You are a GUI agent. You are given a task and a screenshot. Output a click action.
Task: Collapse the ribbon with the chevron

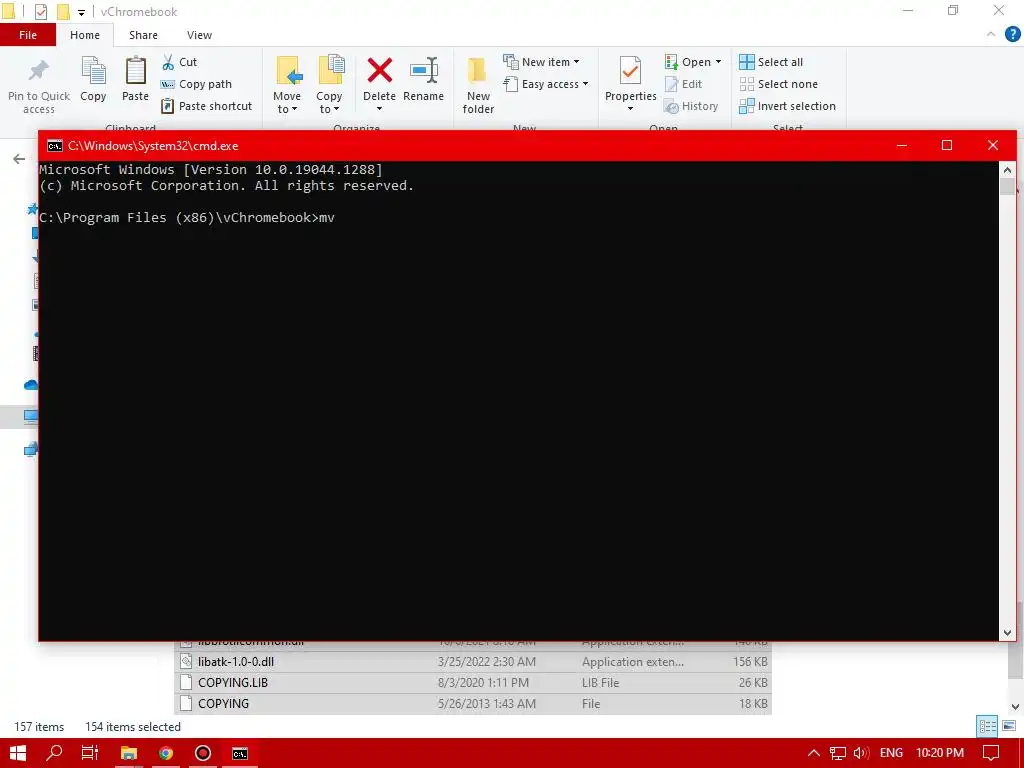click(991, 35)
